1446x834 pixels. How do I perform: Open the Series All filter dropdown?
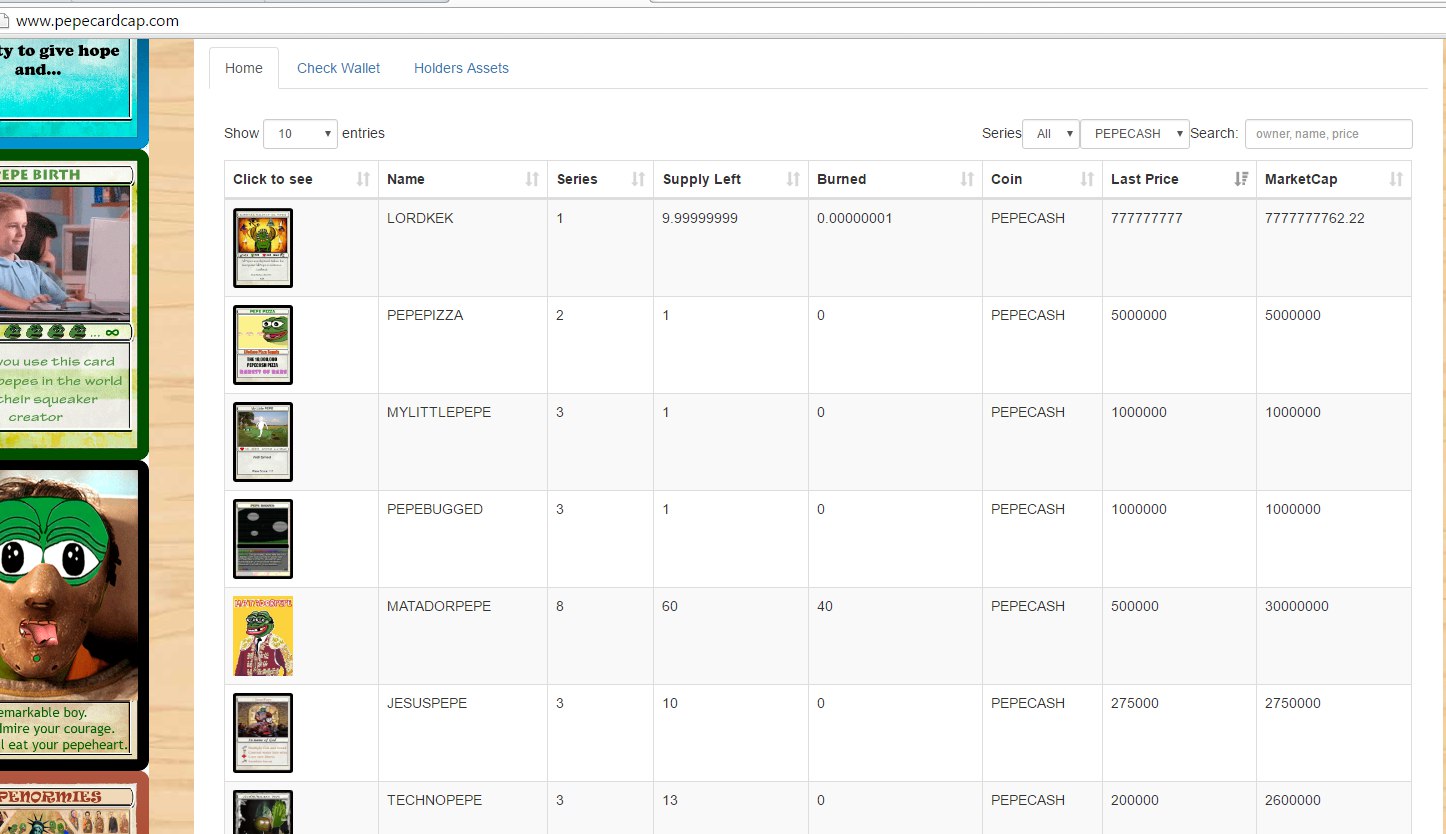click(x=1051, y=133)
